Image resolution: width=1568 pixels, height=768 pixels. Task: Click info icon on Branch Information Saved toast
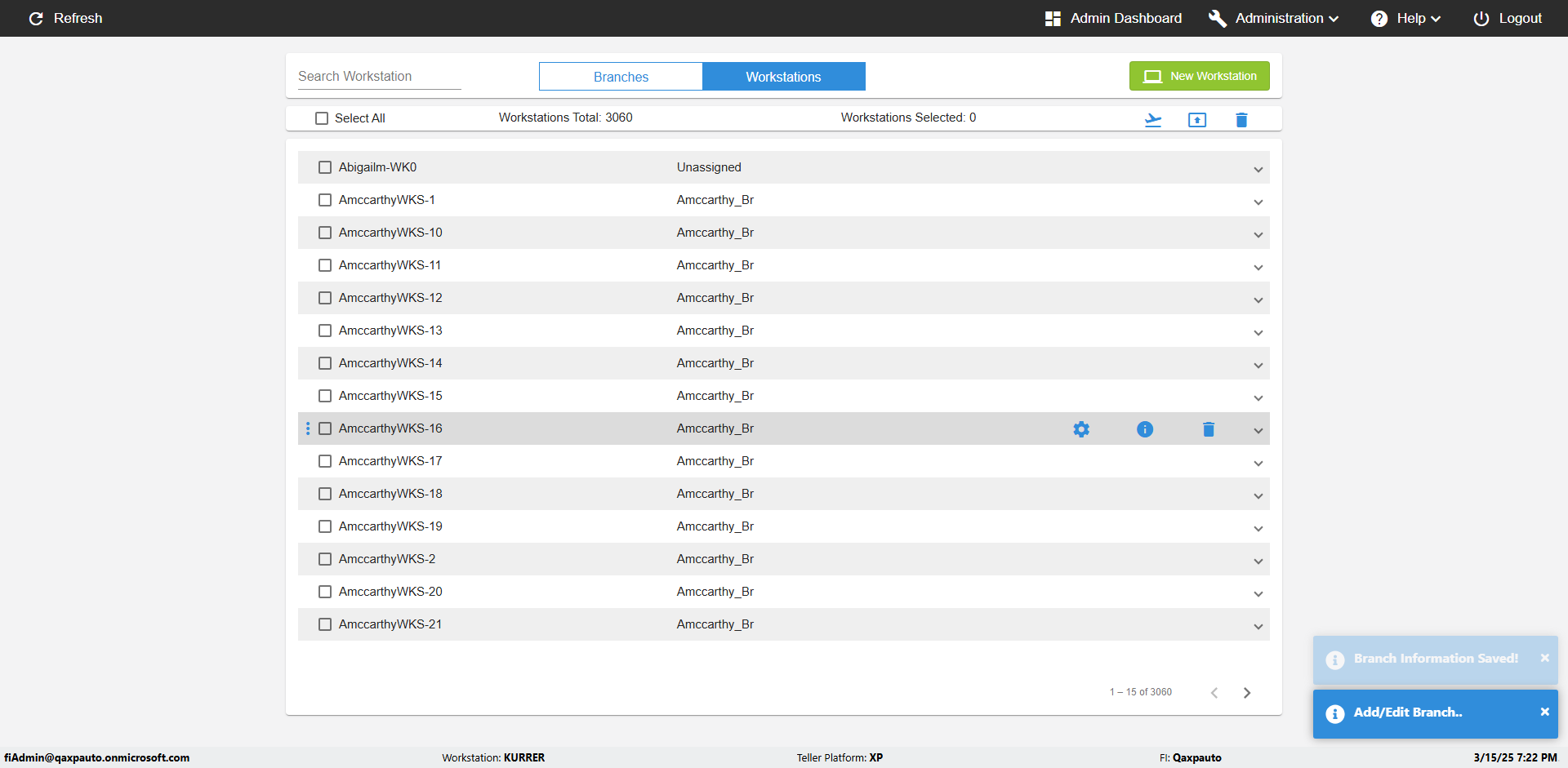coord(1335,660)
